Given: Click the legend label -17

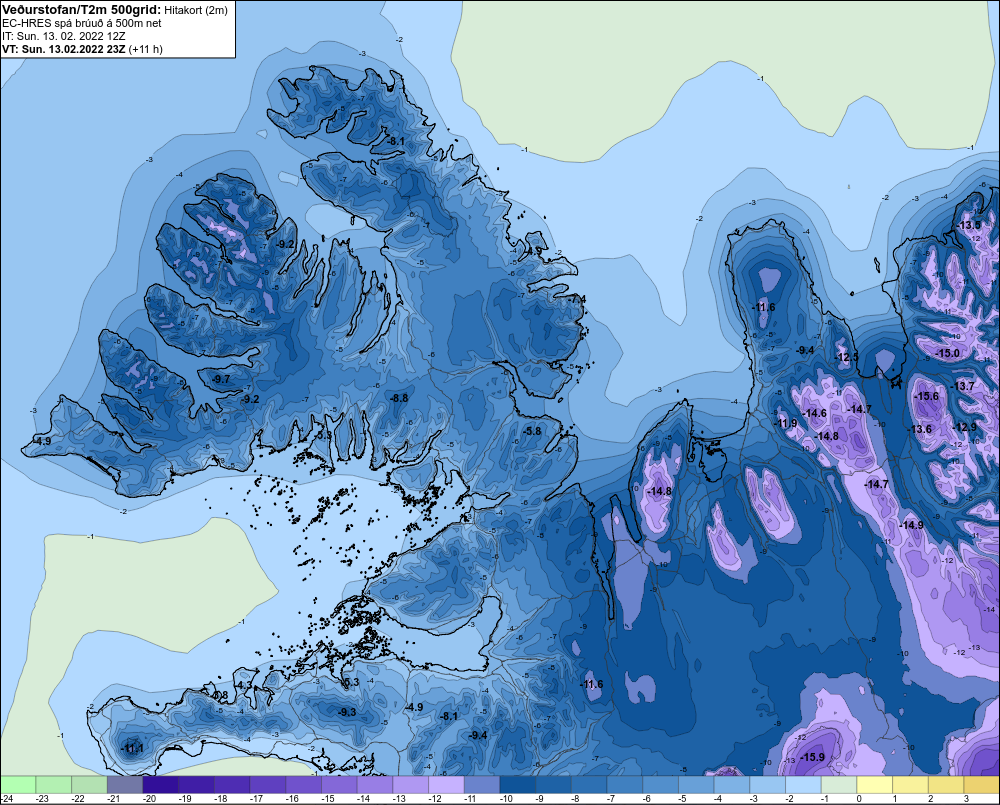Looking at the screenshot, I should [256, 799].
